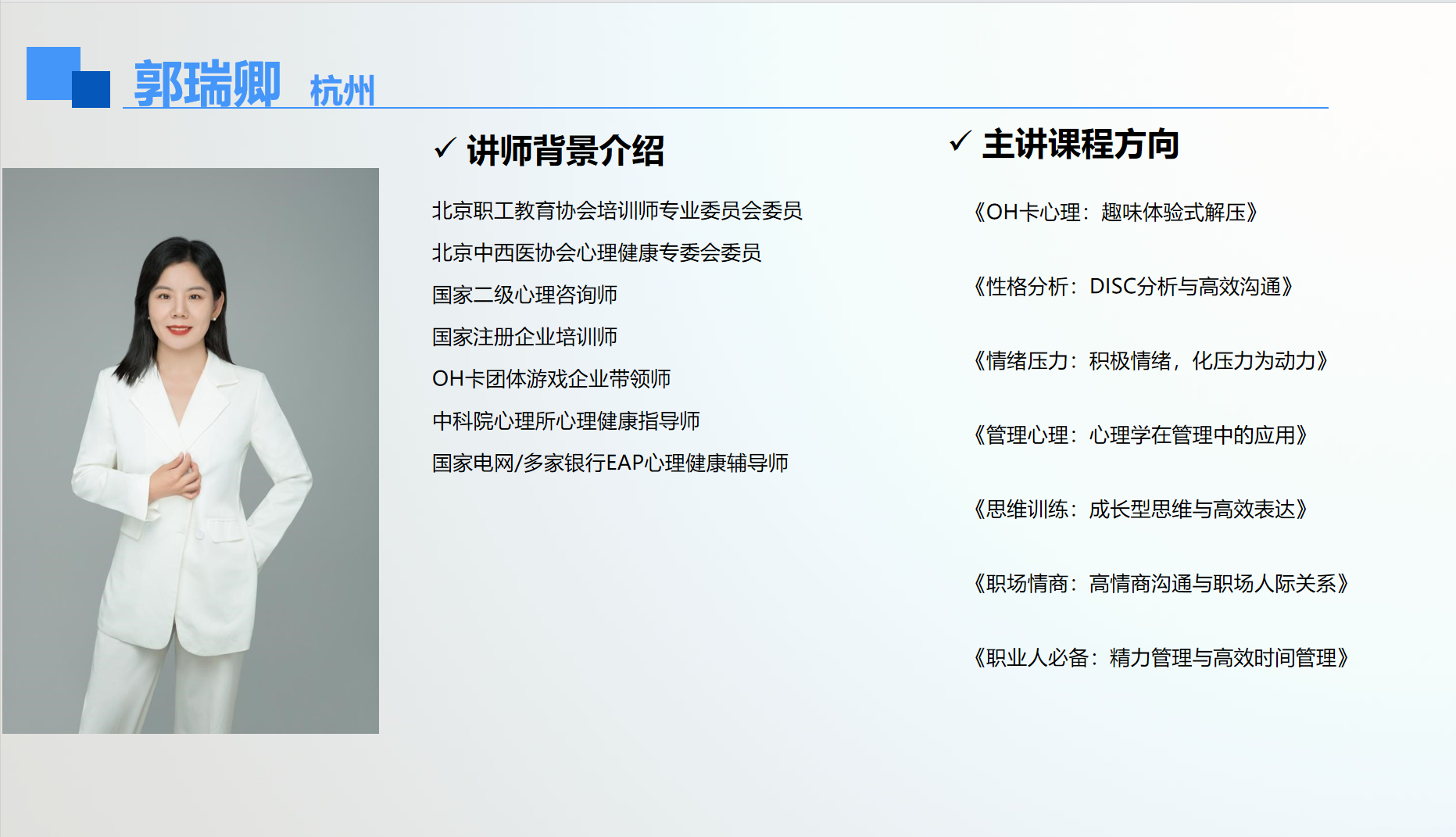1456x837 pixels.
Task: Click the name title 郭瑞卿
Action: 207,84
